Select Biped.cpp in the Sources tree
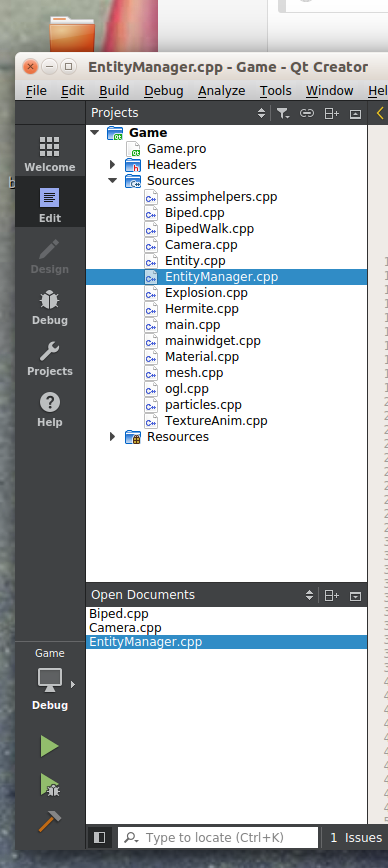Screen dimensions: 388x868 pos(194,213)
